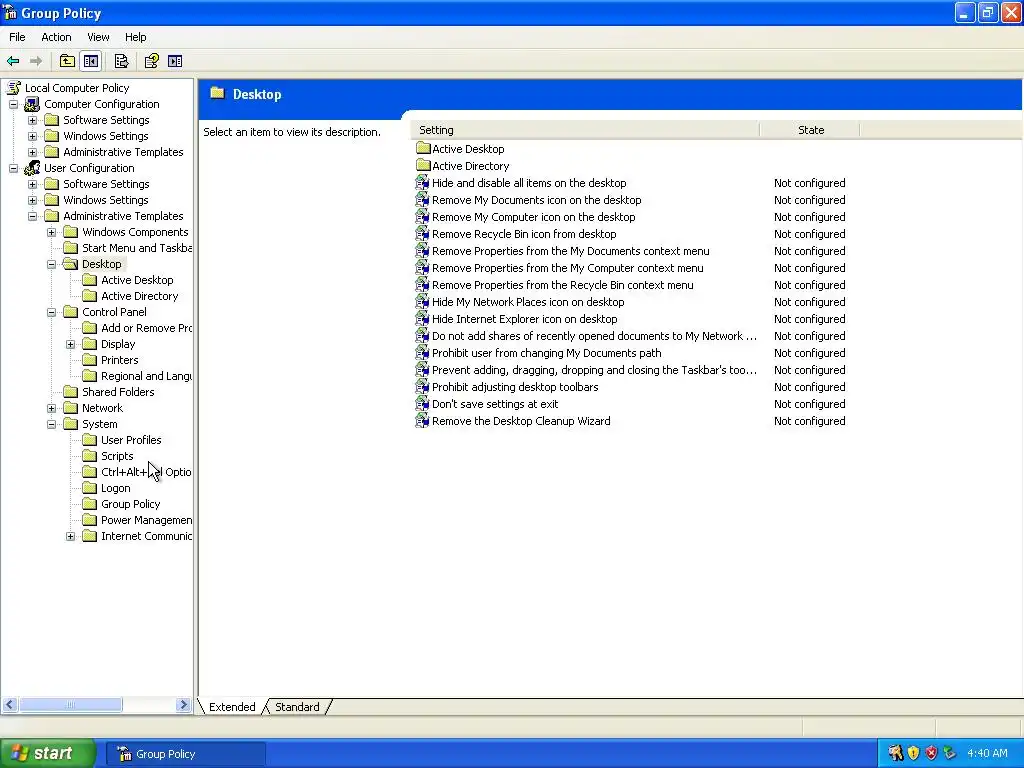Click the tree pane scrollbar left arrow
Image resolution: width=1024 pixels, height=768 pixels.
tap(10, 705)
